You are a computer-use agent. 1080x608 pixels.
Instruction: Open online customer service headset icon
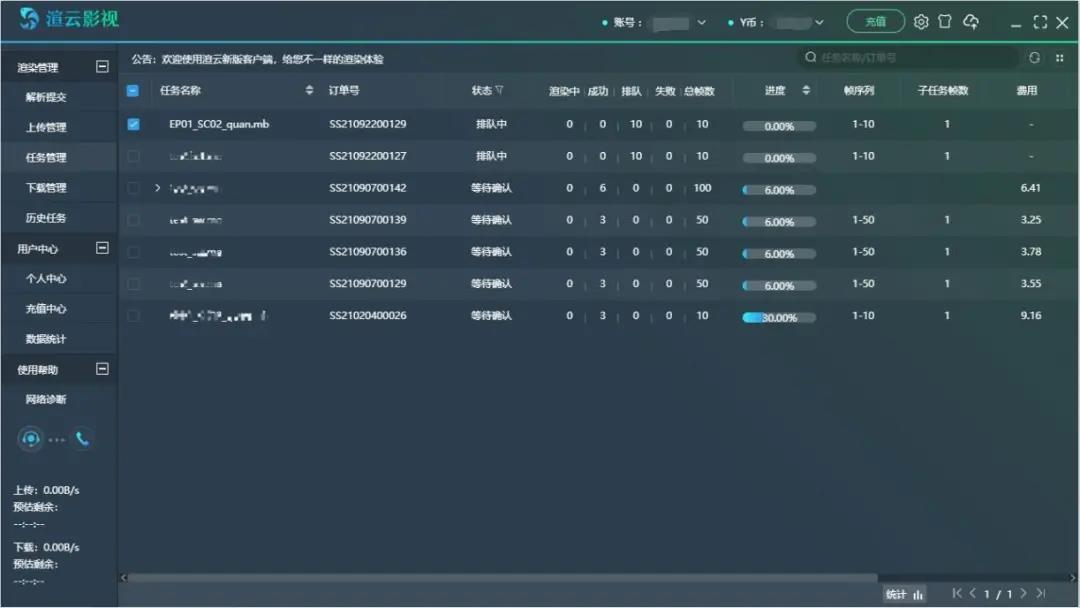(x=30, y=438)
